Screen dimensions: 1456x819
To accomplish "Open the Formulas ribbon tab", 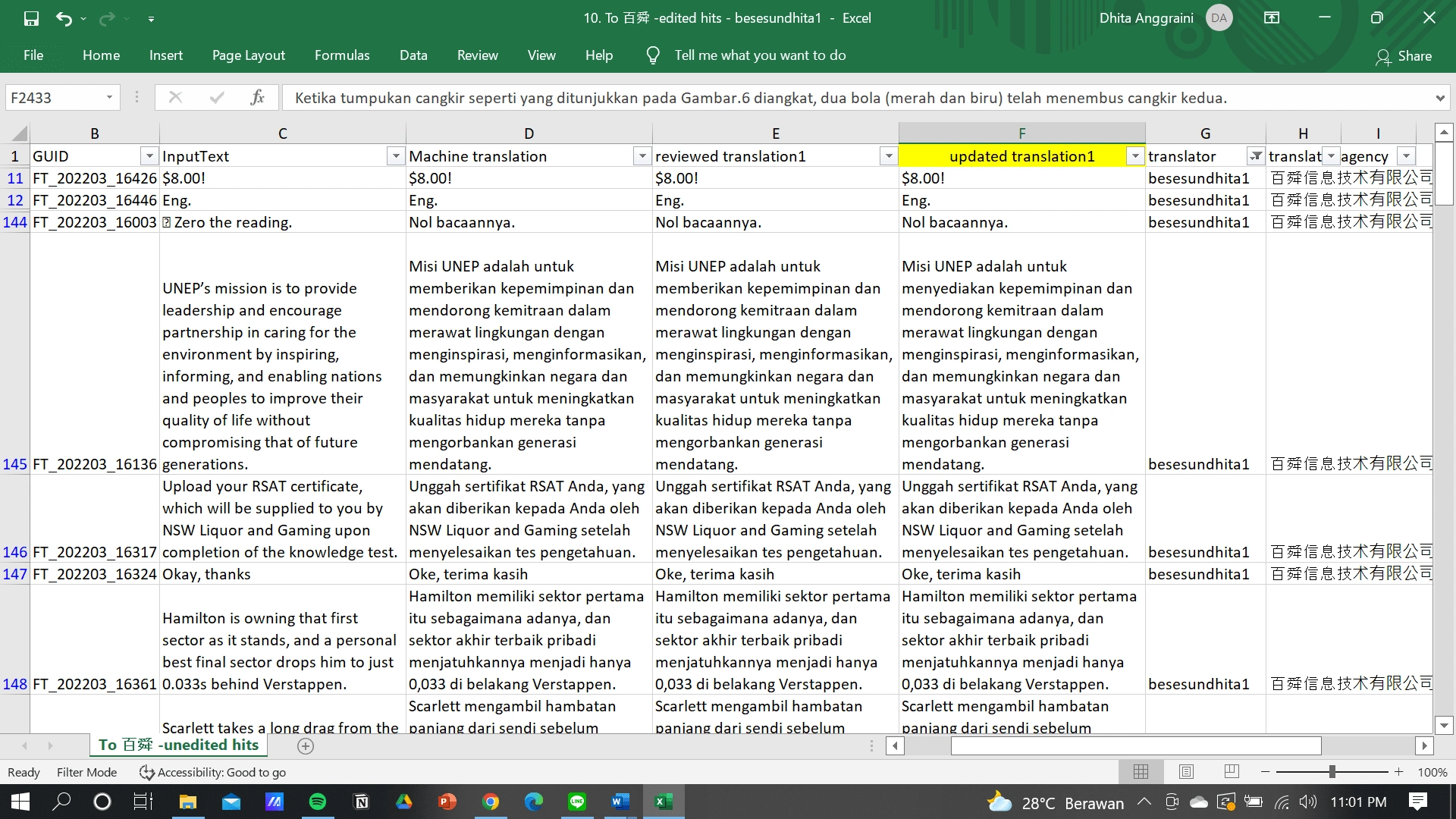I will coord(342,55).
